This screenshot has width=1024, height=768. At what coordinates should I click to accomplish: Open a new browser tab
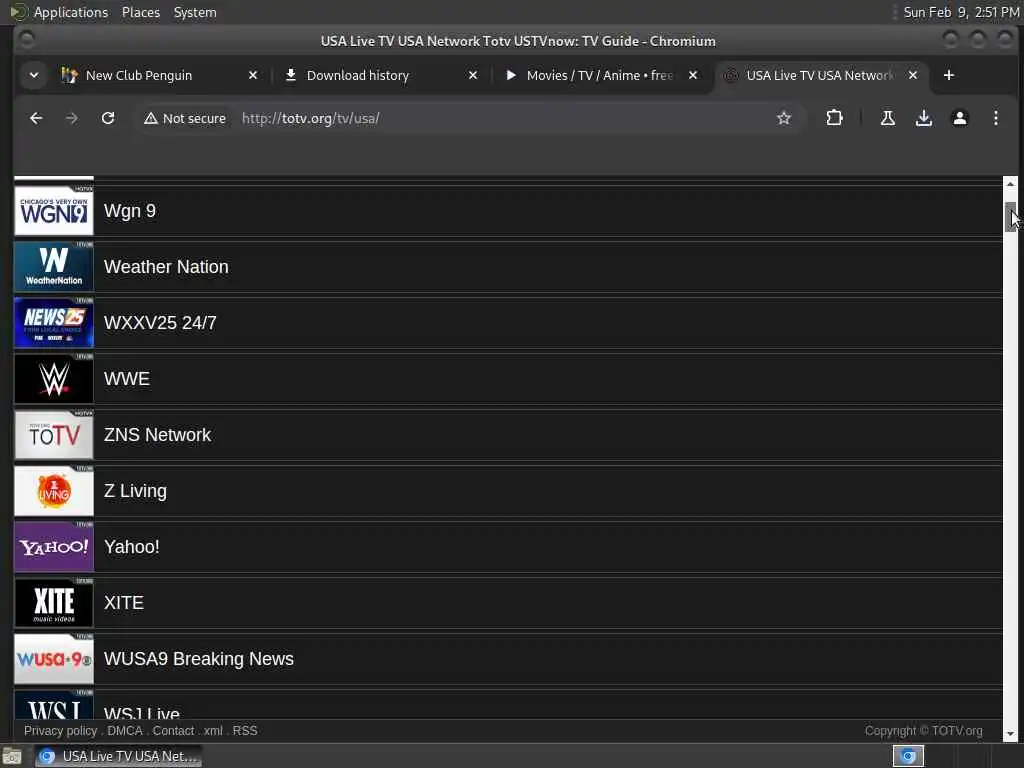pyautogui.click(x=949, y=75)
